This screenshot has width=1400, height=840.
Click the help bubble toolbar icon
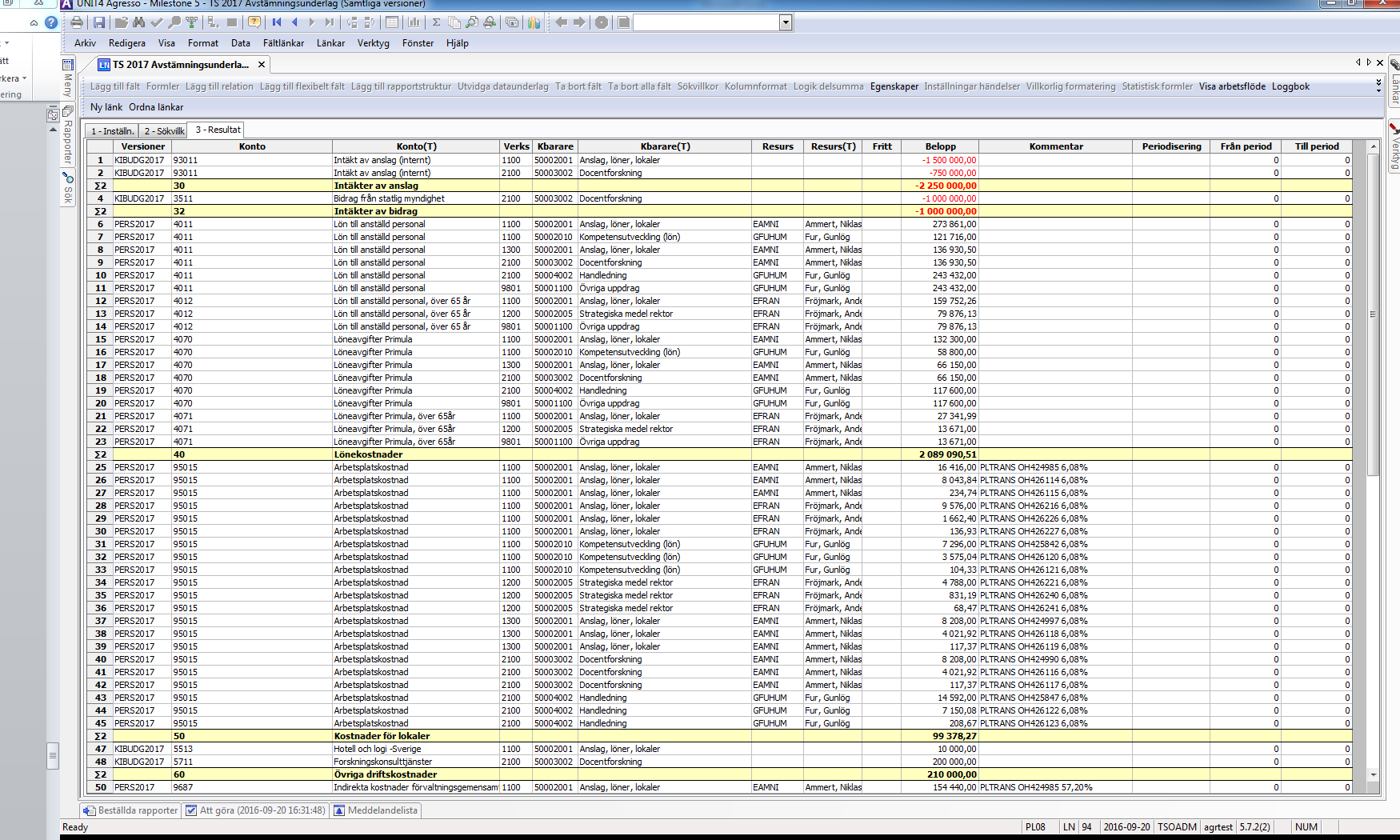pos(254,22)
